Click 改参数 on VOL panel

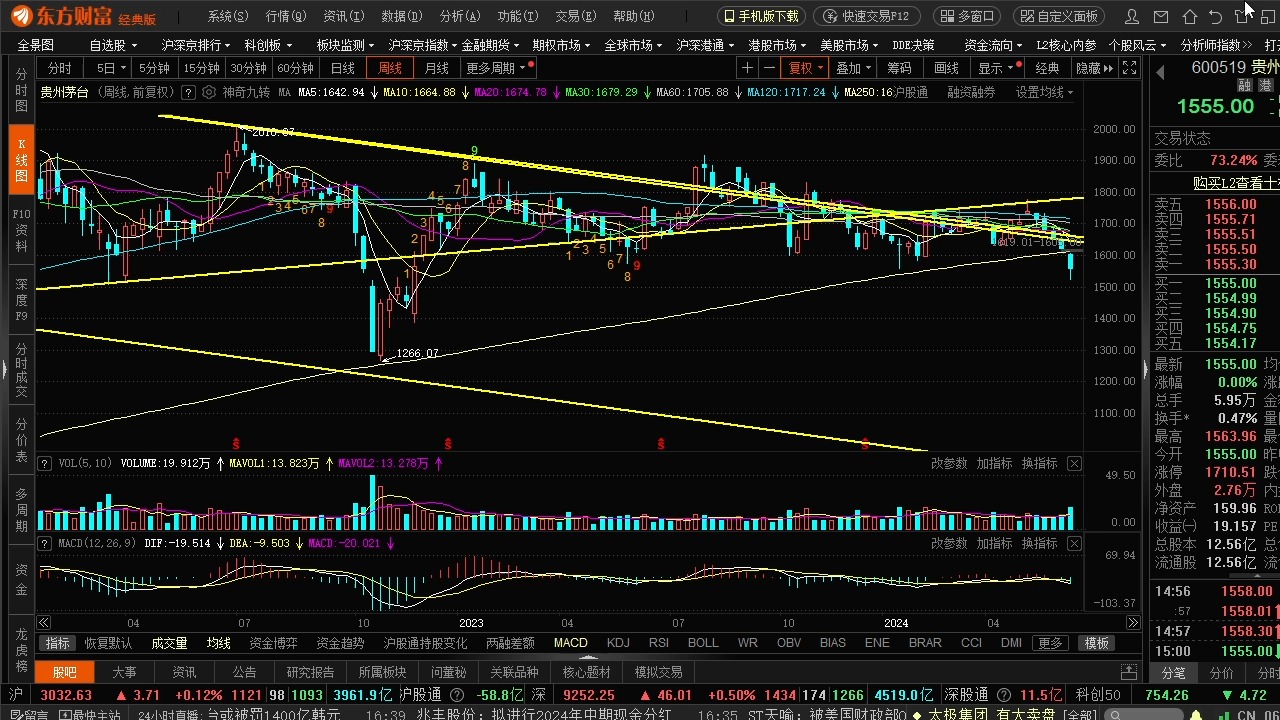click(x=949, y=463)
